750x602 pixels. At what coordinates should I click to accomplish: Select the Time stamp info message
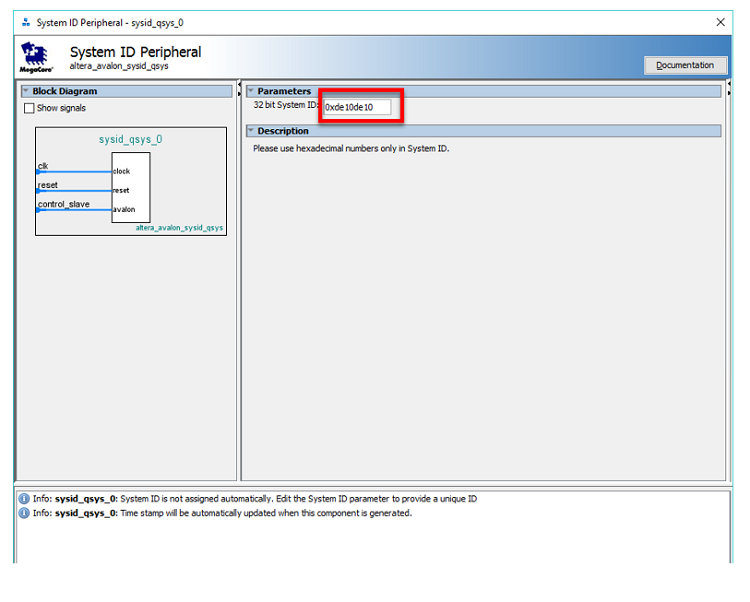coord(222,514)
